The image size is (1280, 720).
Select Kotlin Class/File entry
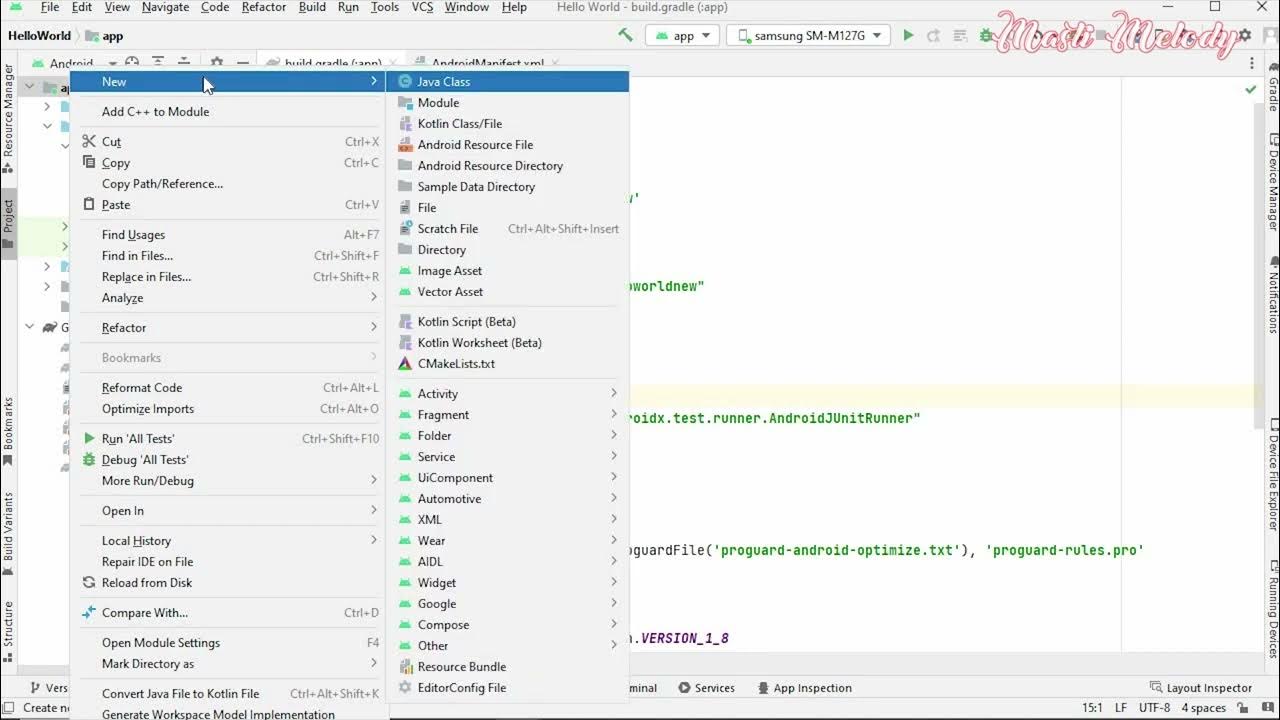point(507,124)
